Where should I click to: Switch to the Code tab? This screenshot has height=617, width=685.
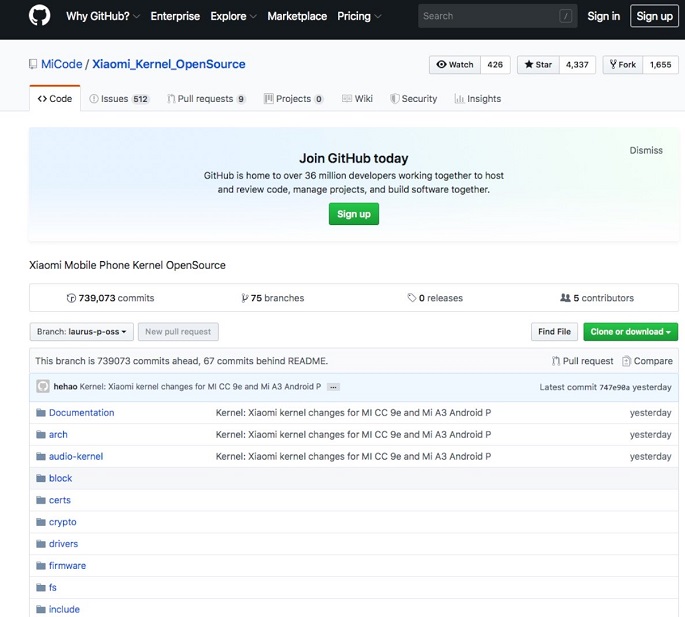coord(55,99)
